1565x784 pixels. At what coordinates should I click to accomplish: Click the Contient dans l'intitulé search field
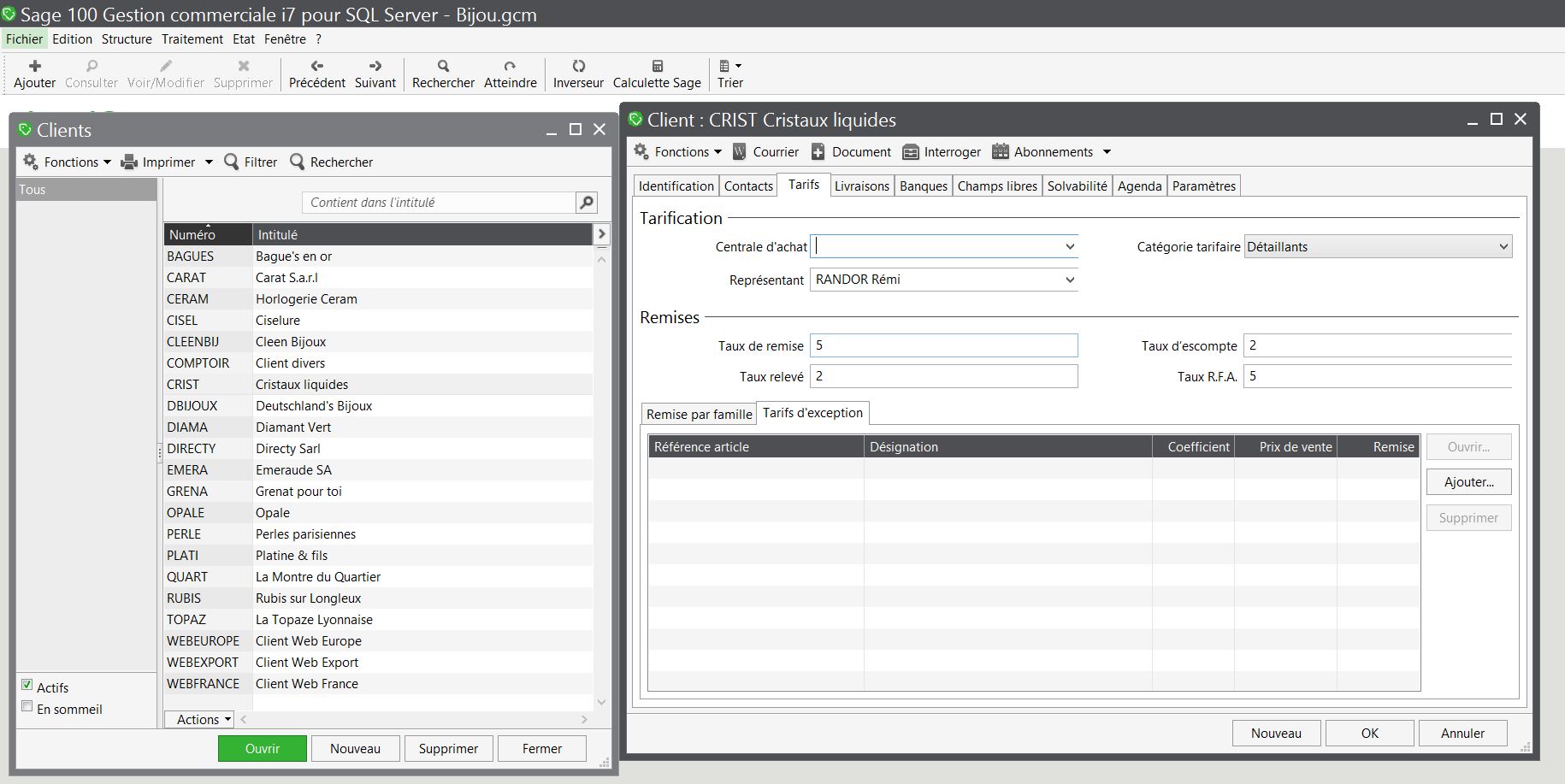[x=439, y=203]
